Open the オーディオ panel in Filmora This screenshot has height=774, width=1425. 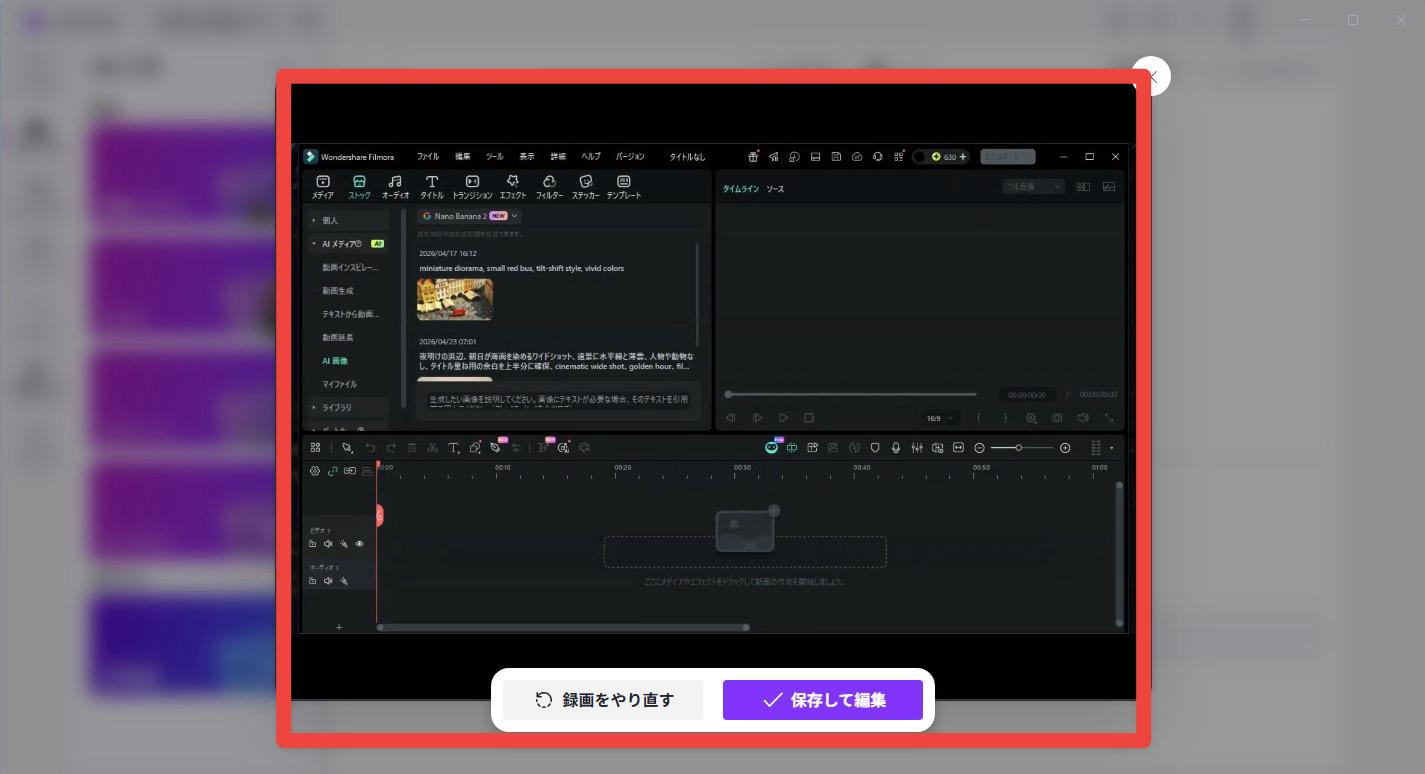(x=395, y=187)
